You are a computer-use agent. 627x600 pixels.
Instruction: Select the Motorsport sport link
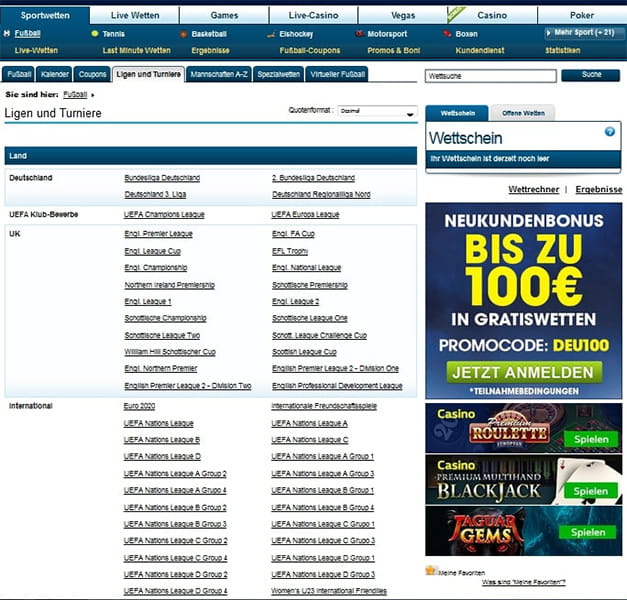pyautogui.click(x=387, y=34)
